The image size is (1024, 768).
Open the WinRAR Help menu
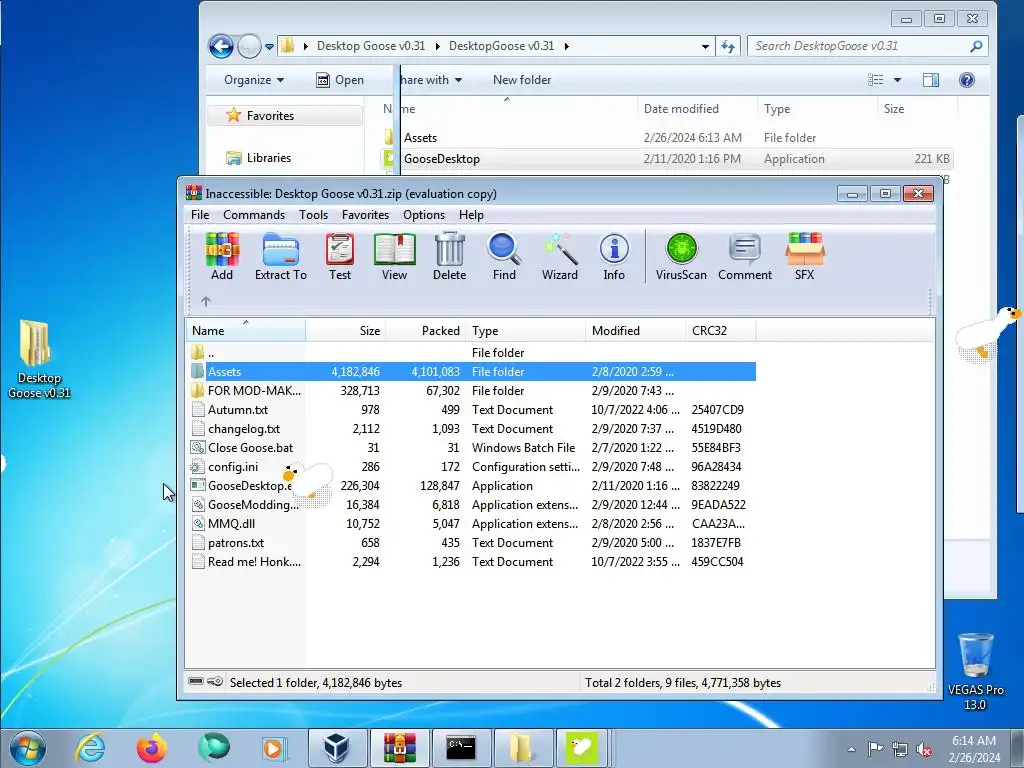[471, 215]
